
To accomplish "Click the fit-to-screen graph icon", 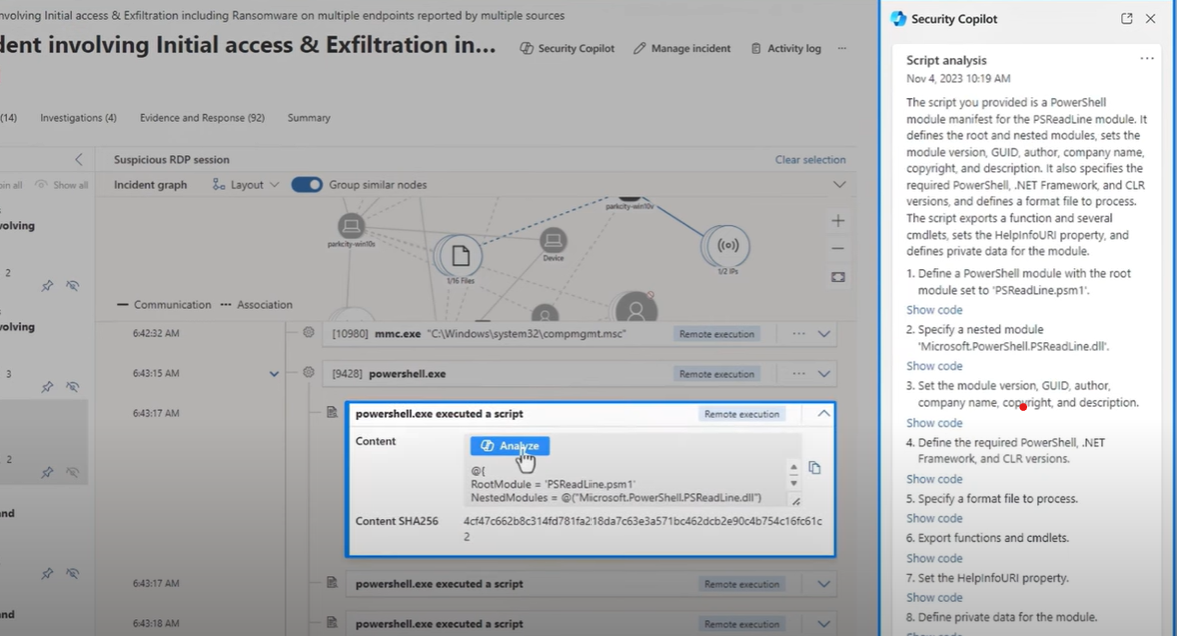I will (838, 277).
